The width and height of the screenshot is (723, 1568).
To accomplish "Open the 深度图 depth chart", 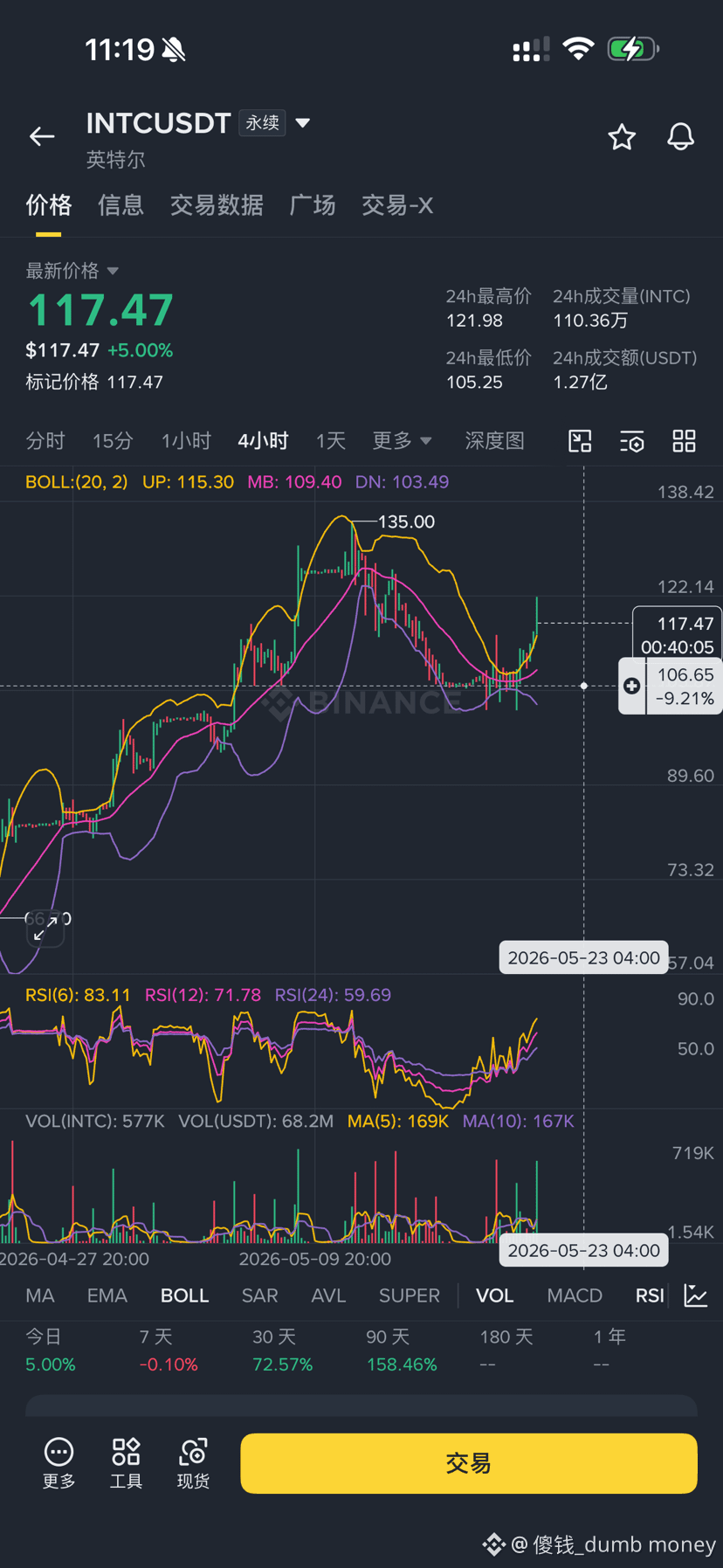I will click(x=495, y=441).
